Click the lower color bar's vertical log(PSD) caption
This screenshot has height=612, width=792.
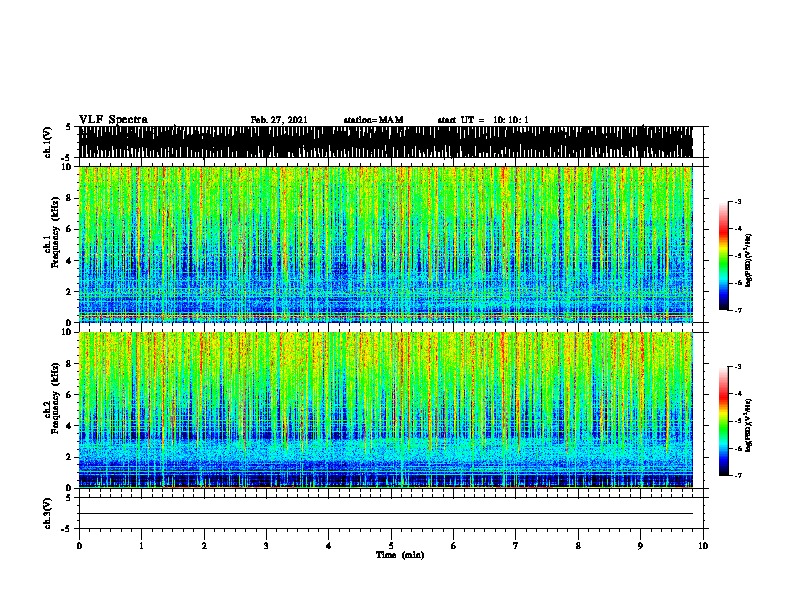(x=749, y=425)
